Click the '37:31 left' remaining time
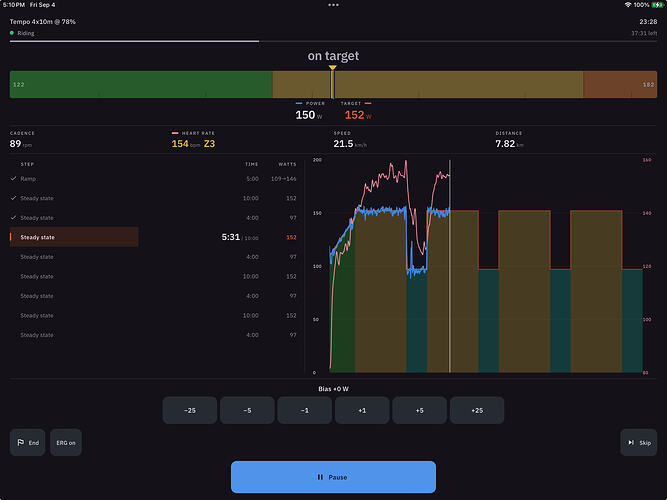This screenshot has width=667, height=500. point(644,33)
